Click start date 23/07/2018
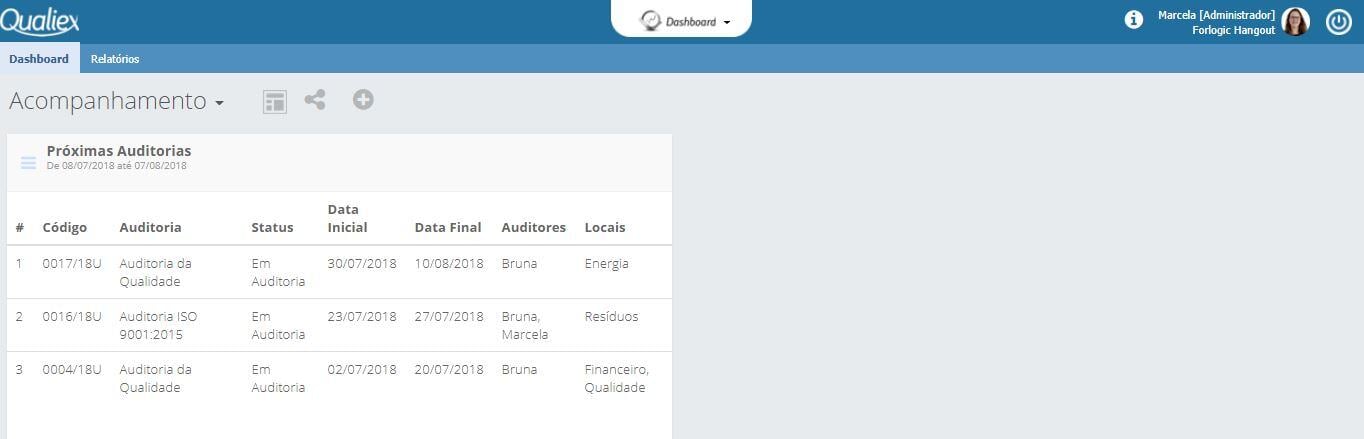Image resolution: width=1364 pixels, height=439 pixels. (362, 317)
